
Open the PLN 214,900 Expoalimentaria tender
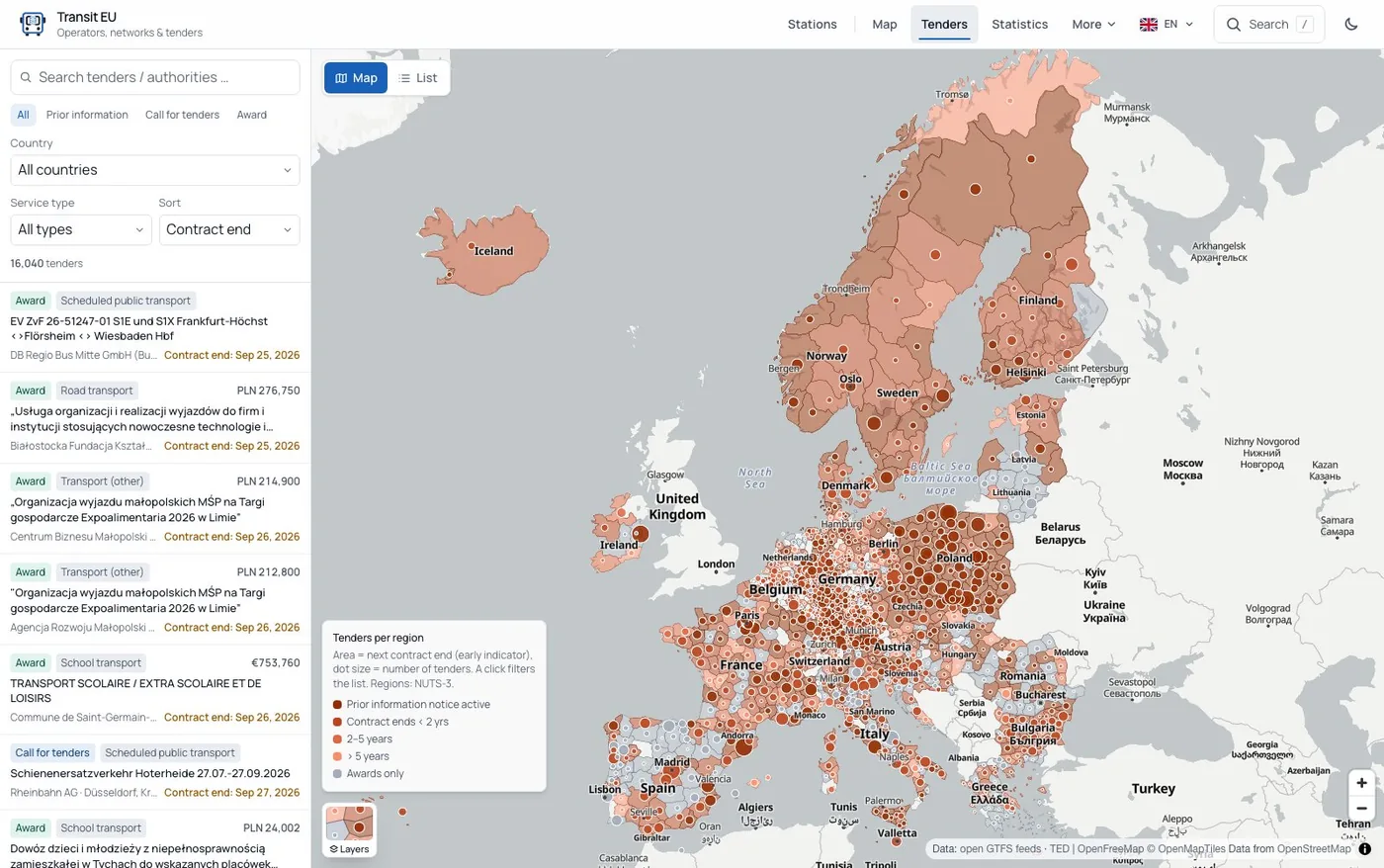[x=155, y=508]
